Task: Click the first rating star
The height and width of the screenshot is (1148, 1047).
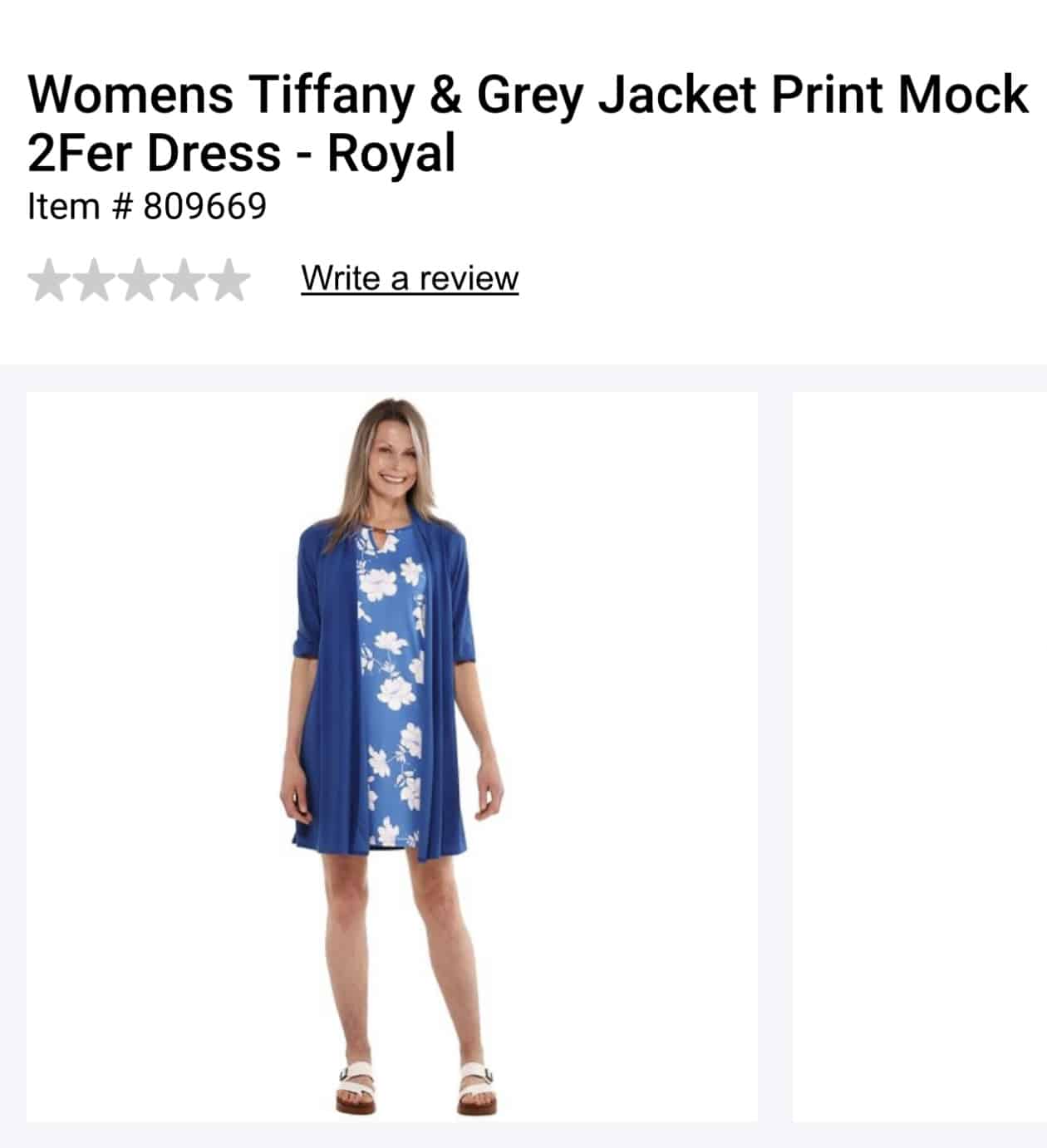Action: coord(50,280)
